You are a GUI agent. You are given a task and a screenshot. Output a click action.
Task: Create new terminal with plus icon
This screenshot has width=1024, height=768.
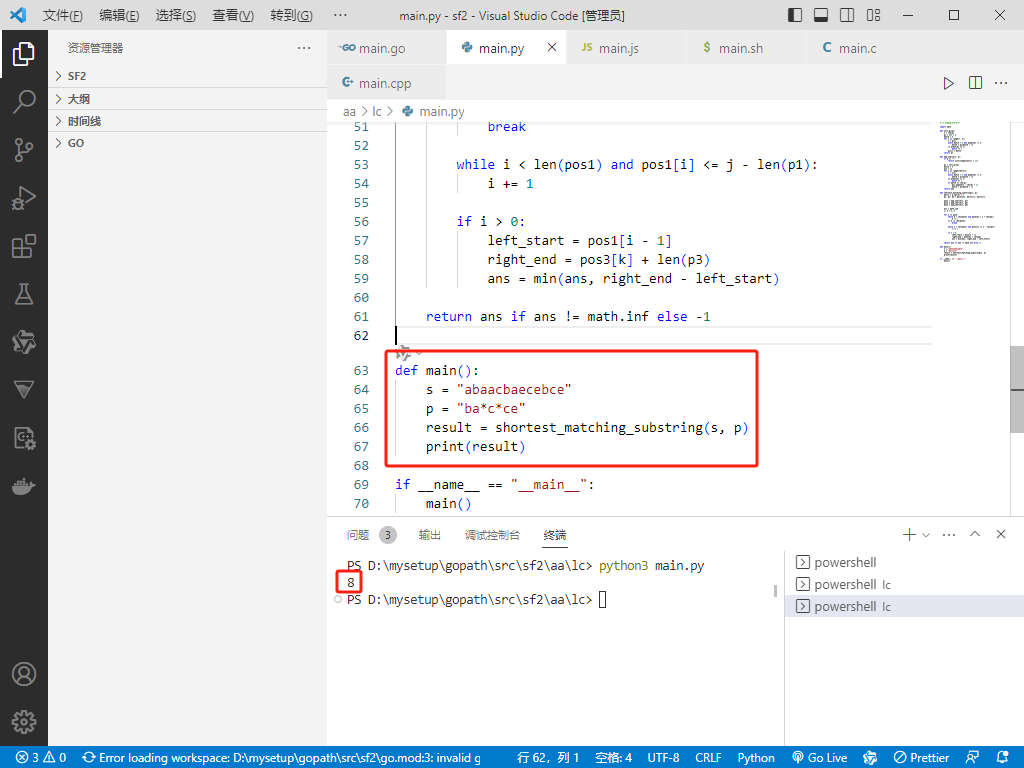908,534
